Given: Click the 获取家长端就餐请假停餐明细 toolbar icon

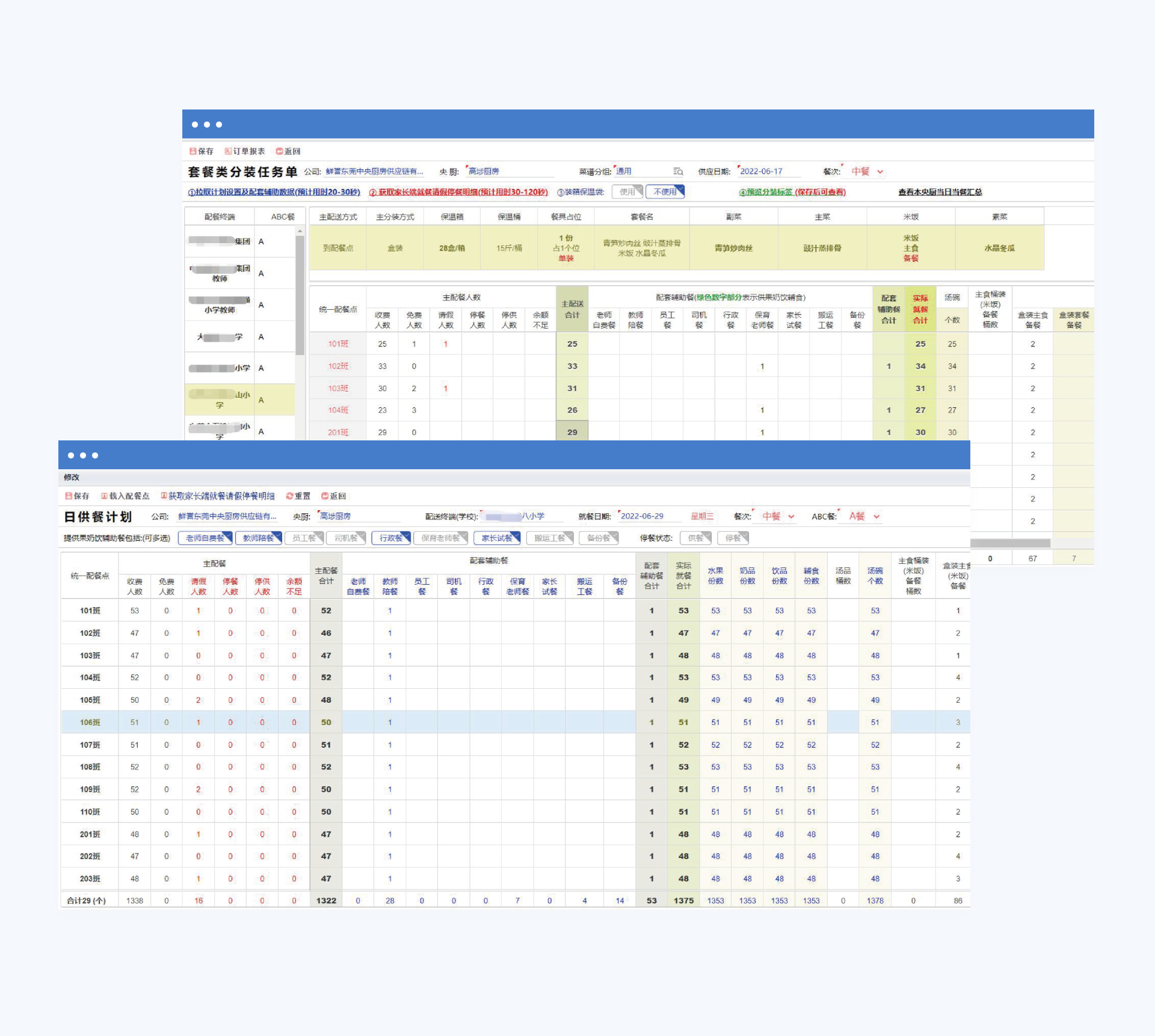Looking at the screenshot, I should (x=164, y=496).
